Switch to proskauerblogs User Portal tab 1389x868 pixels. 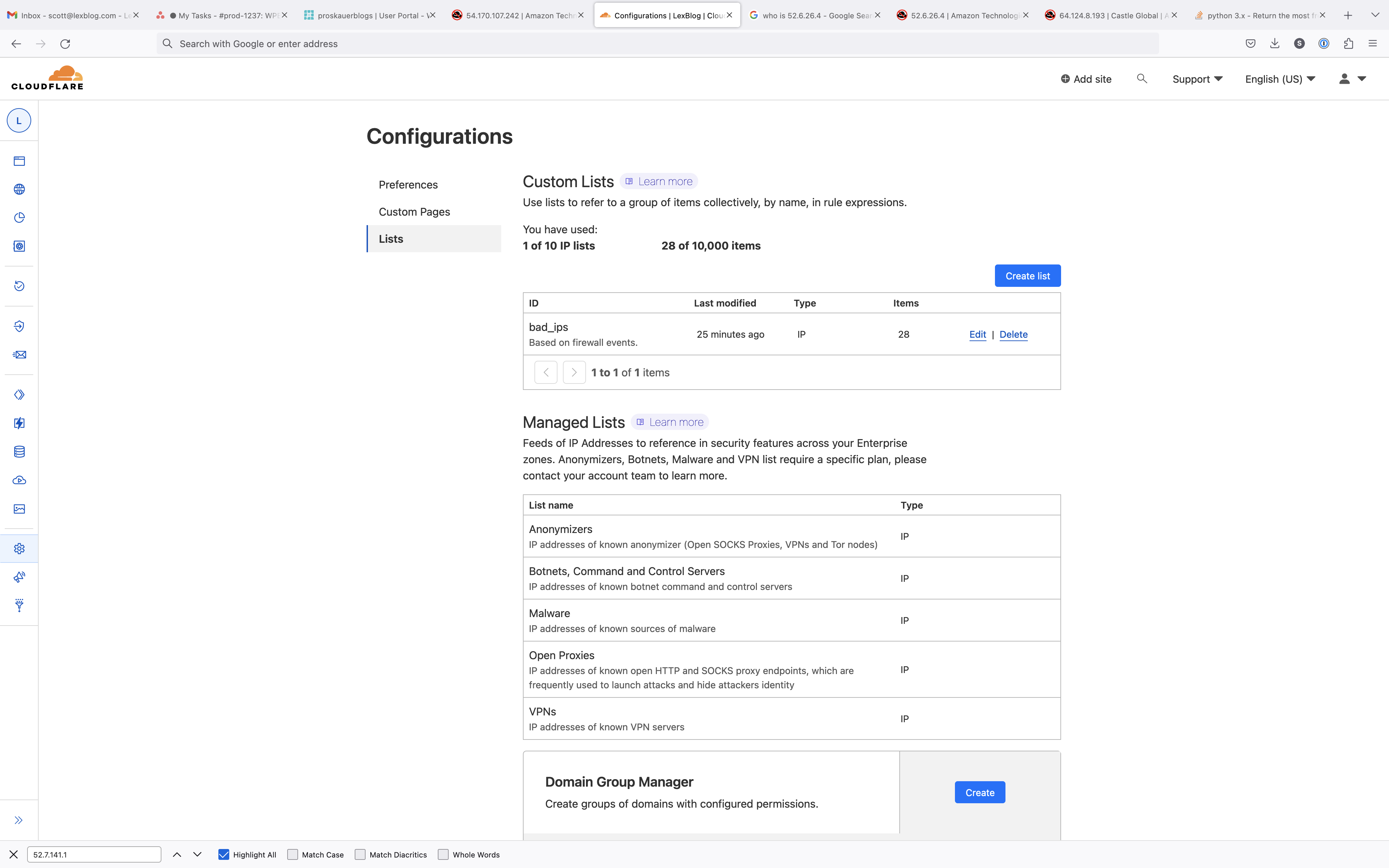coord(370,15)
